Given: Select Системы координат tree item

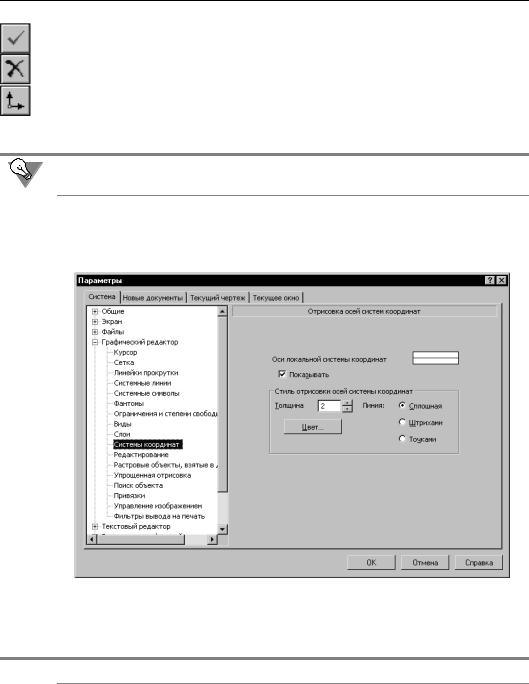Looking at the screenshot, I should click(147, 445).
